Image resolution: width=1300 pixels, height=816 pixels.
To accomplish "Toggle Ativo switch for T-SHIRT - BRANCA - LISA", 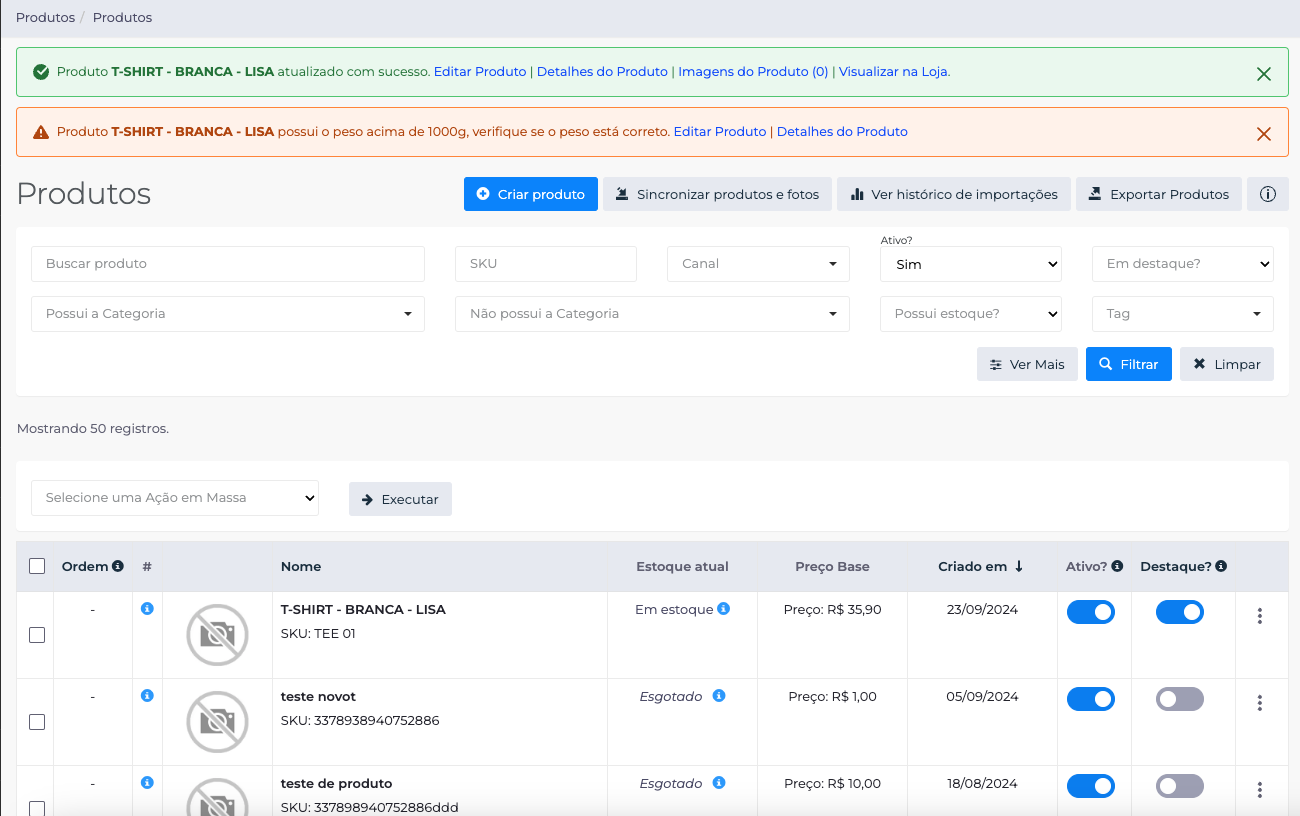I will pos(1091,612).
